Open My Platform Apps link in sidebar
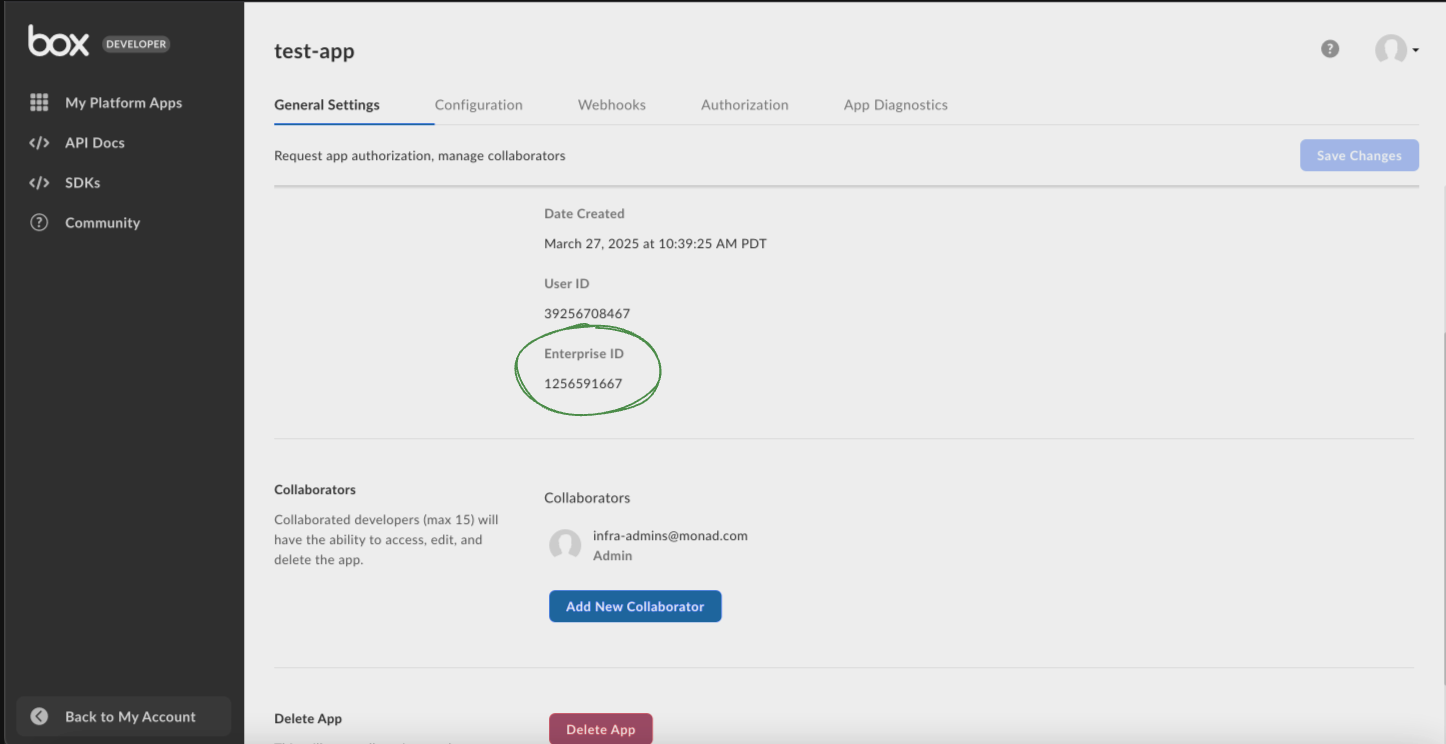 coord(123,103)
